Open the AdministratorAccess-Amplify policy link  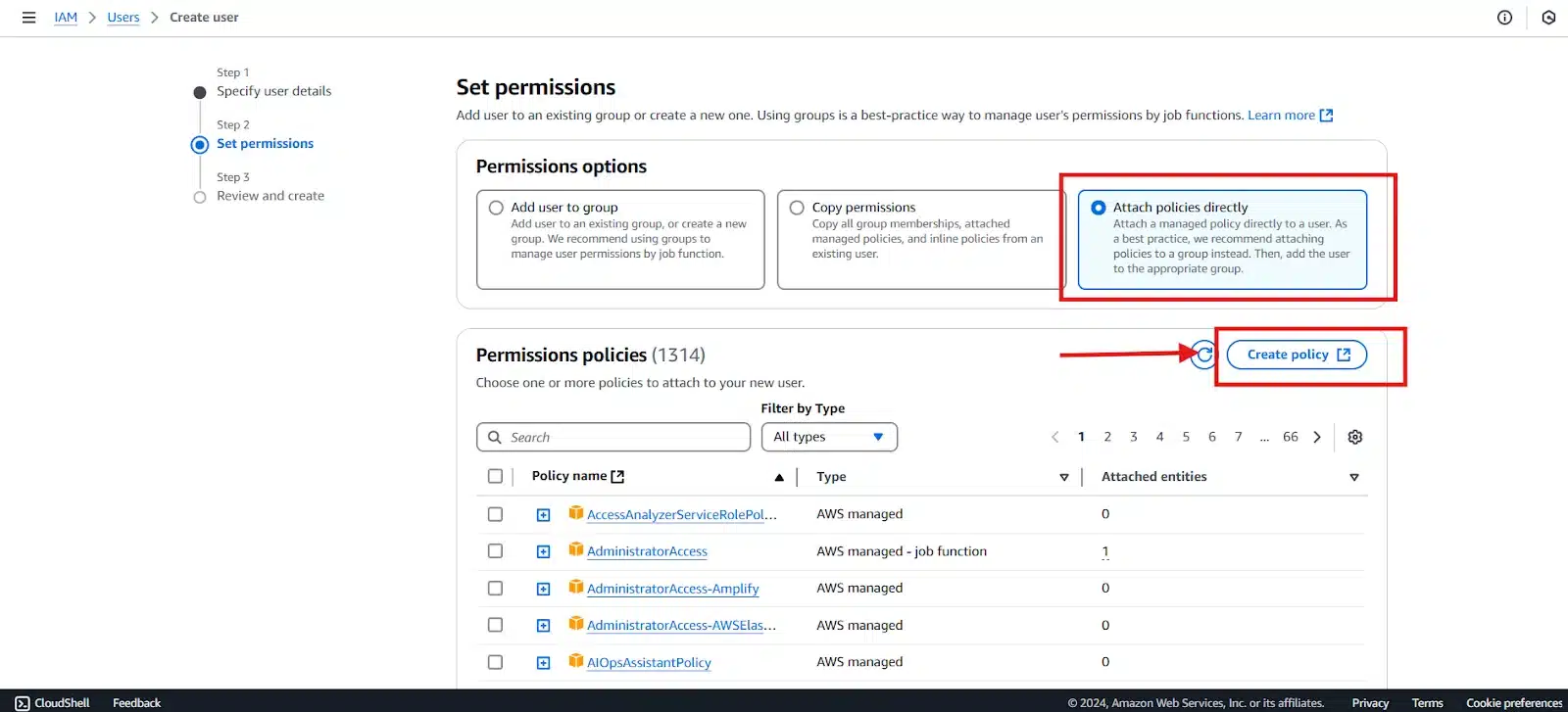click(x=672, y=589)
